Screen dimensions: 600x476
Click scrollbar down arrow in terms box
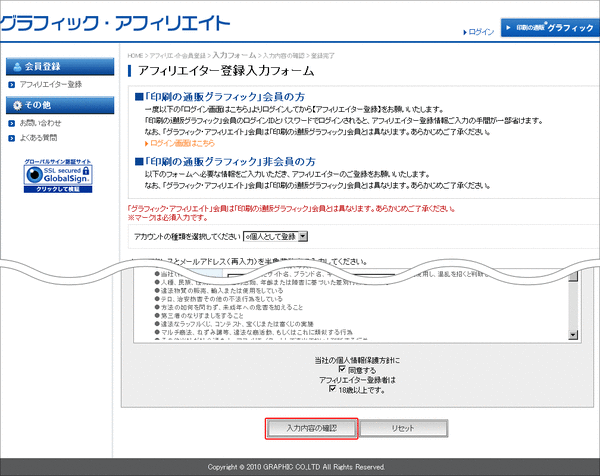[x=573, y=335]
